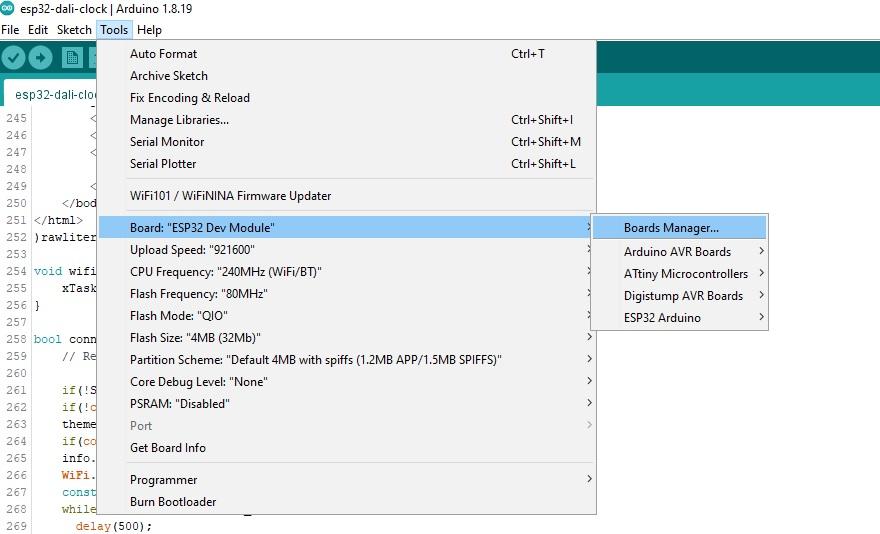Expand PSRAM: "Disabled" submenu
Image resolution: width=880 pixels, height=534 pixels.
[345, 403]
